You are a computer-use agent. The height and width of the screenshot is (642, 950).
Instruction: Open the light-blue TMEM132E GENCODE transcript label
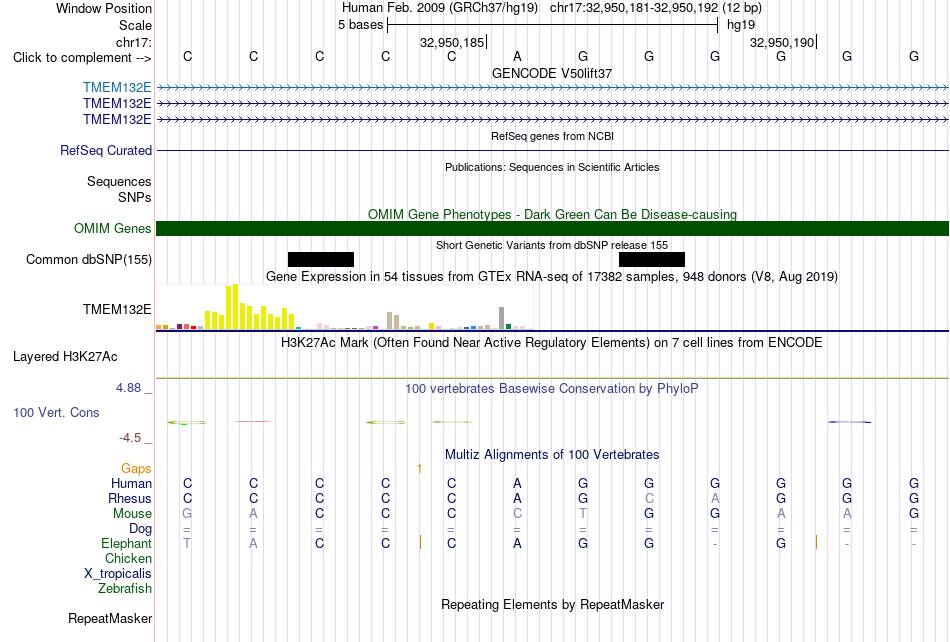[x=117, y=88]
